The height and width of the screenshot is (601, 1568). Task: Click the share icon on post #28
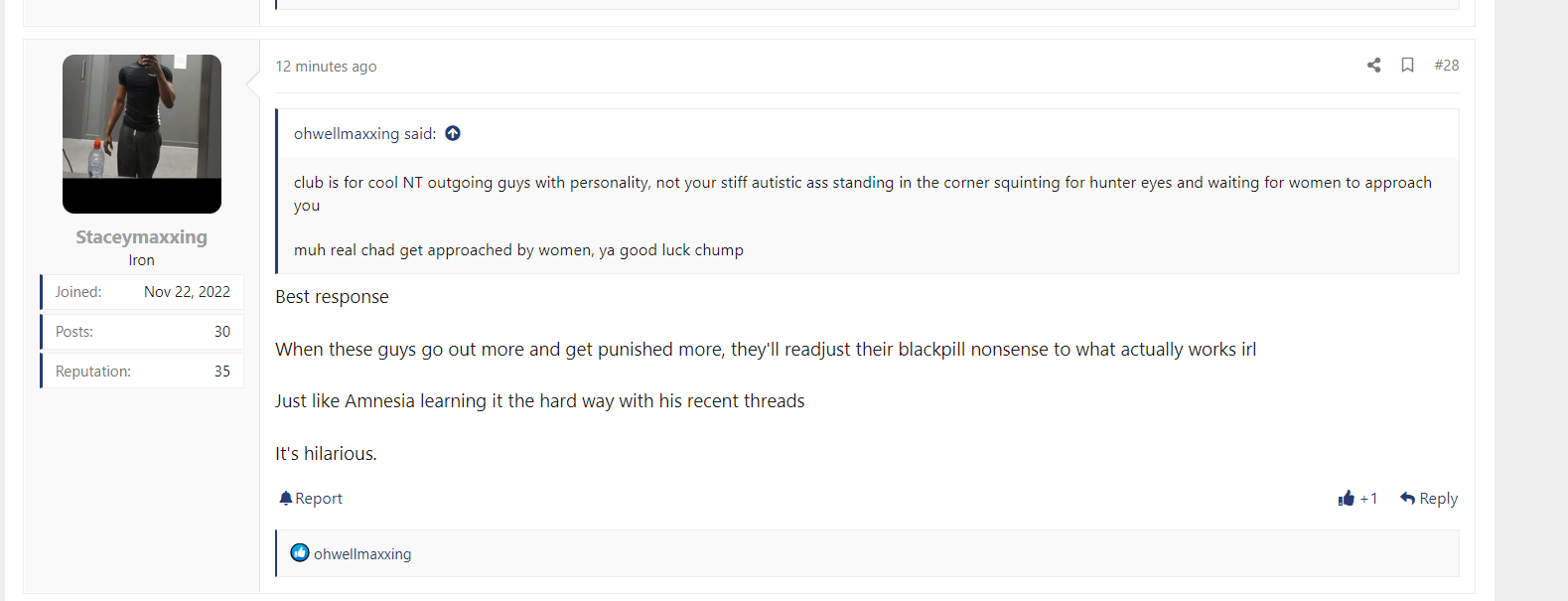(x=1373, y=66)
